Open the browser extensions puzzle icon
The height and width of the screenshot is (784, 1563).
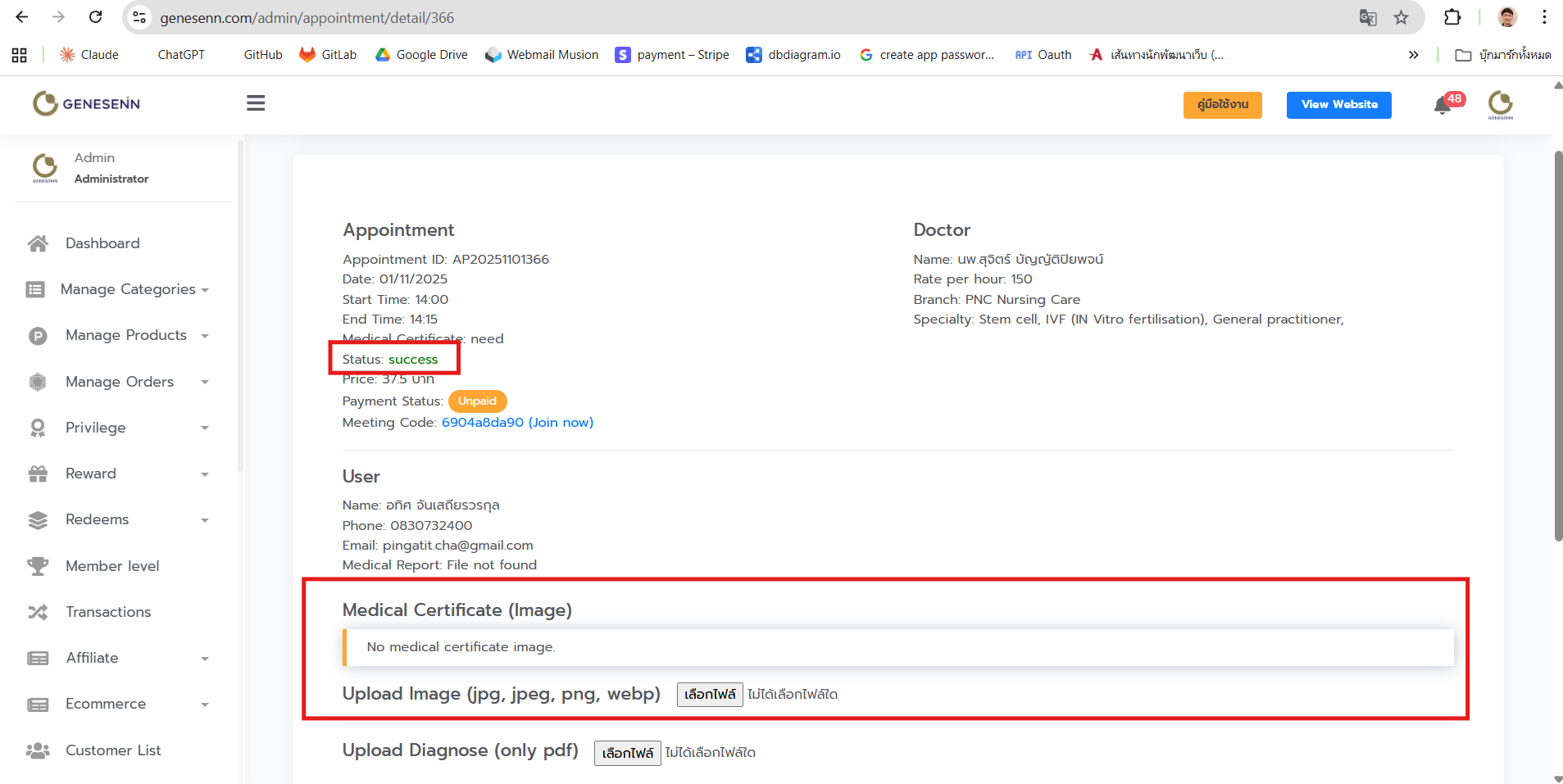click(1452, 17)
